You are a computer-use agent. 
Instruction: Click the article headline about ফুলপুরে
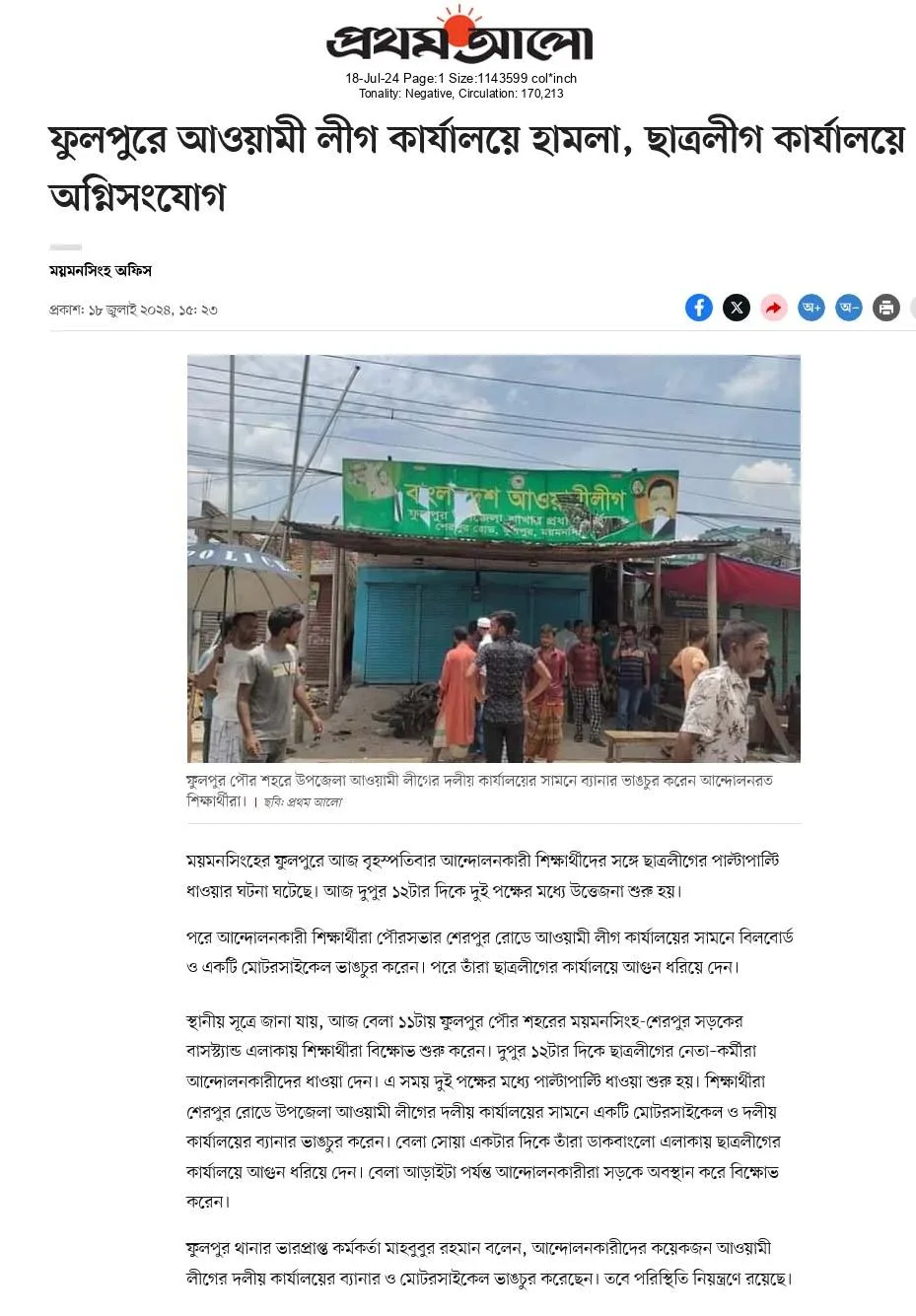click(x=476, y=168)
